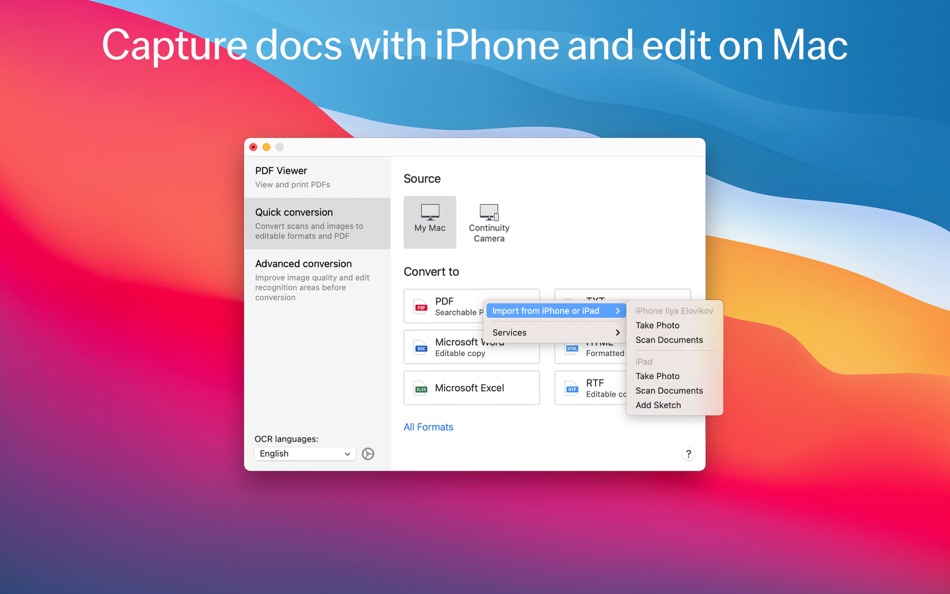
Task: Click the HTML format file icon
Action: [571, 347]
